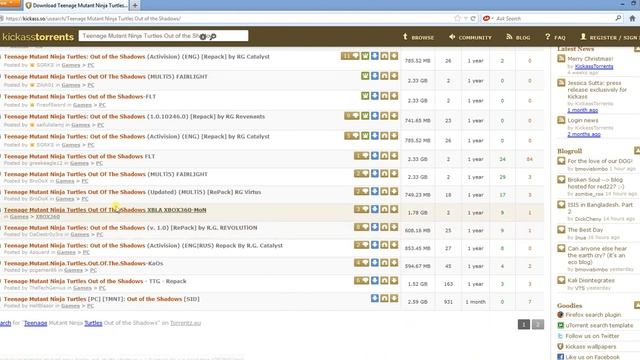Image resolution: width=640 pixels, height=360 pixels.
Task: Click the magnet link icon in [SID] row
Action: [x=384, y=298]
